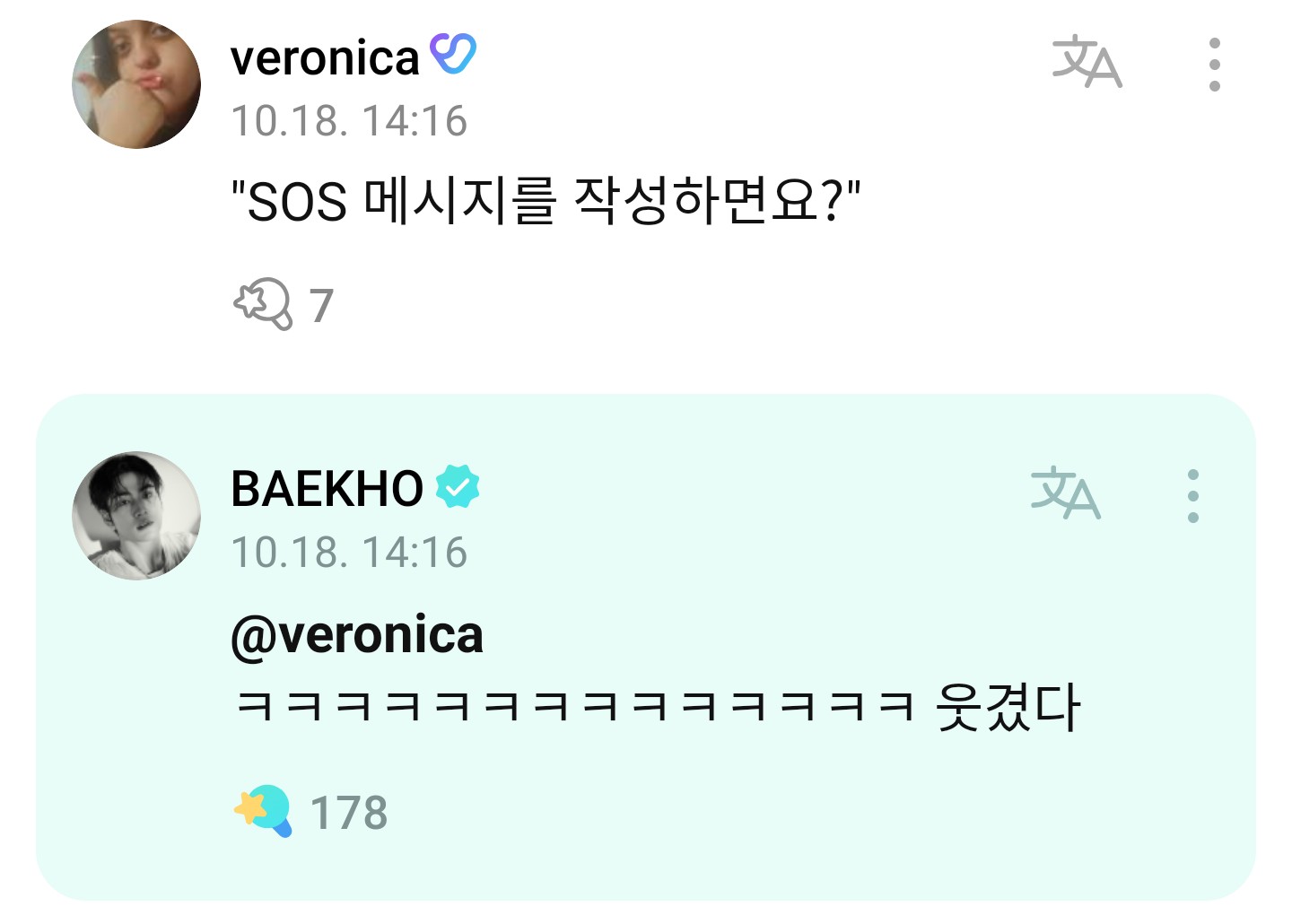Select BAEKHO's ㅋㅋㅋ 웃겼다 reply text
Image resolution: width=1292 pixels, height=924 pixels.
tap(657, 709)
